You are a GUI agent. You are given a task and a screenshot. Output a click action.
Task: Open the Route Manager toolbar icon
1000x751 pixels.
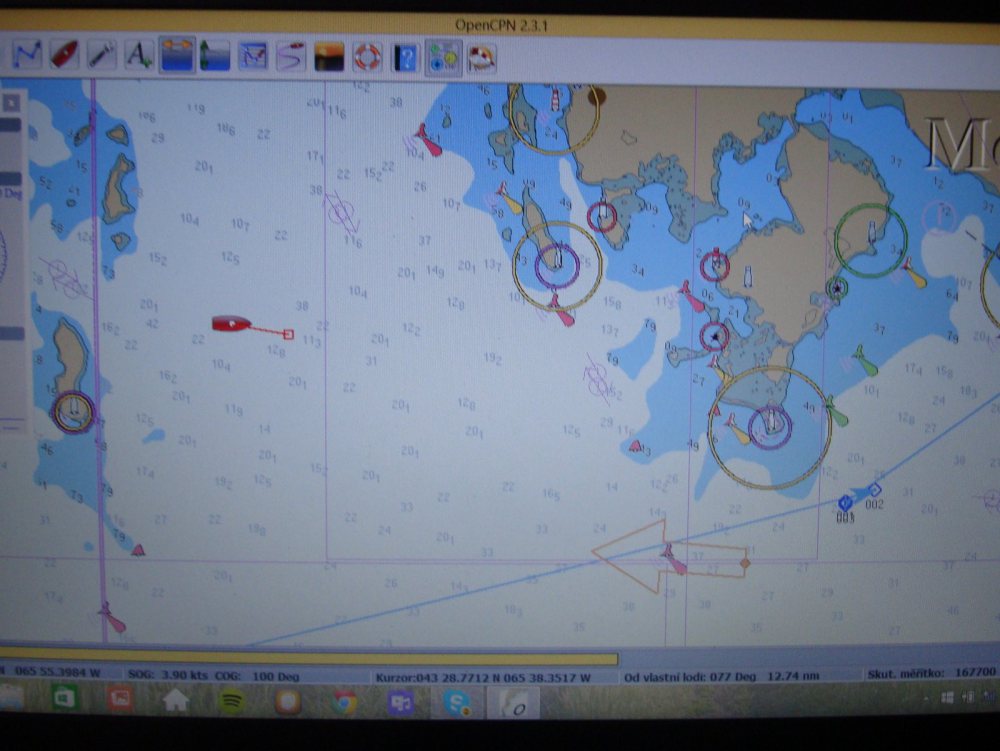[290, 56]
